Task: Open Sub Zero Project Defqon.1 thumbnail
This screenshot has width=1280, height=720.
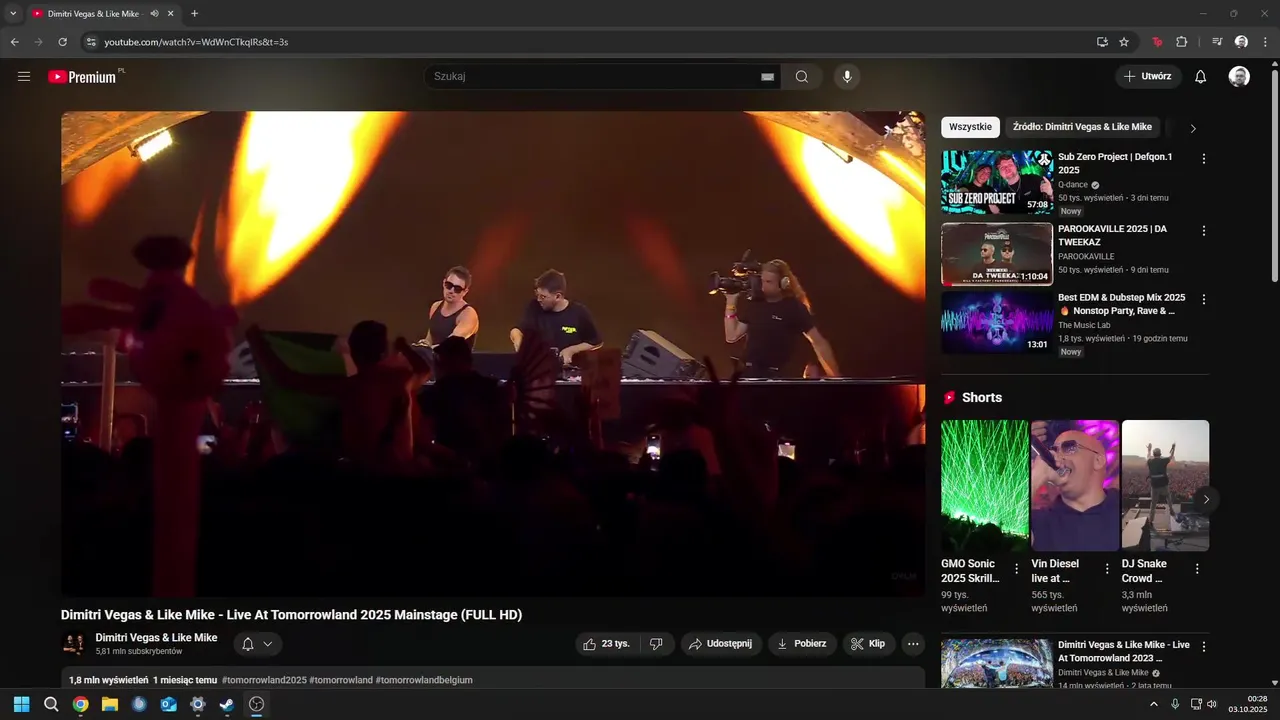Action: 997,183
